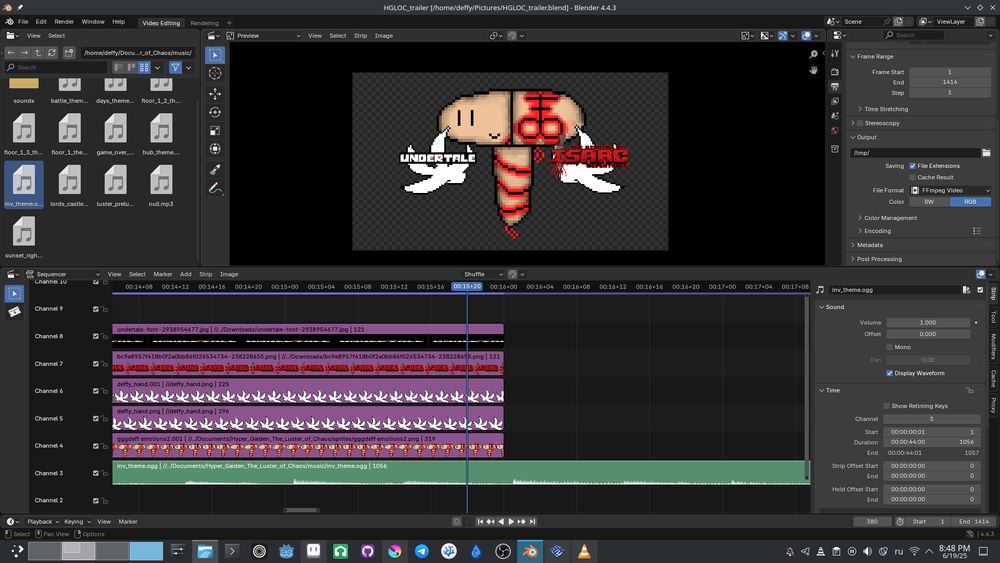Select the Rotate tool in preview toolbar

pyautogui.click(x=215, y=112)
